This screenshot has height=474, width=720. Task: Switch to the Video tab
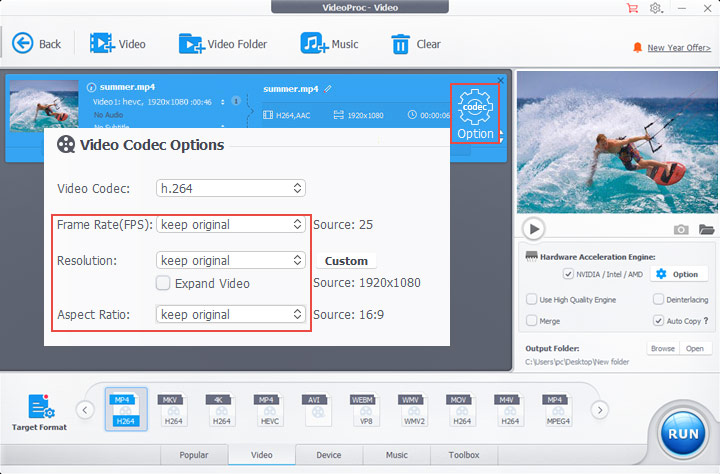(262, 455)
